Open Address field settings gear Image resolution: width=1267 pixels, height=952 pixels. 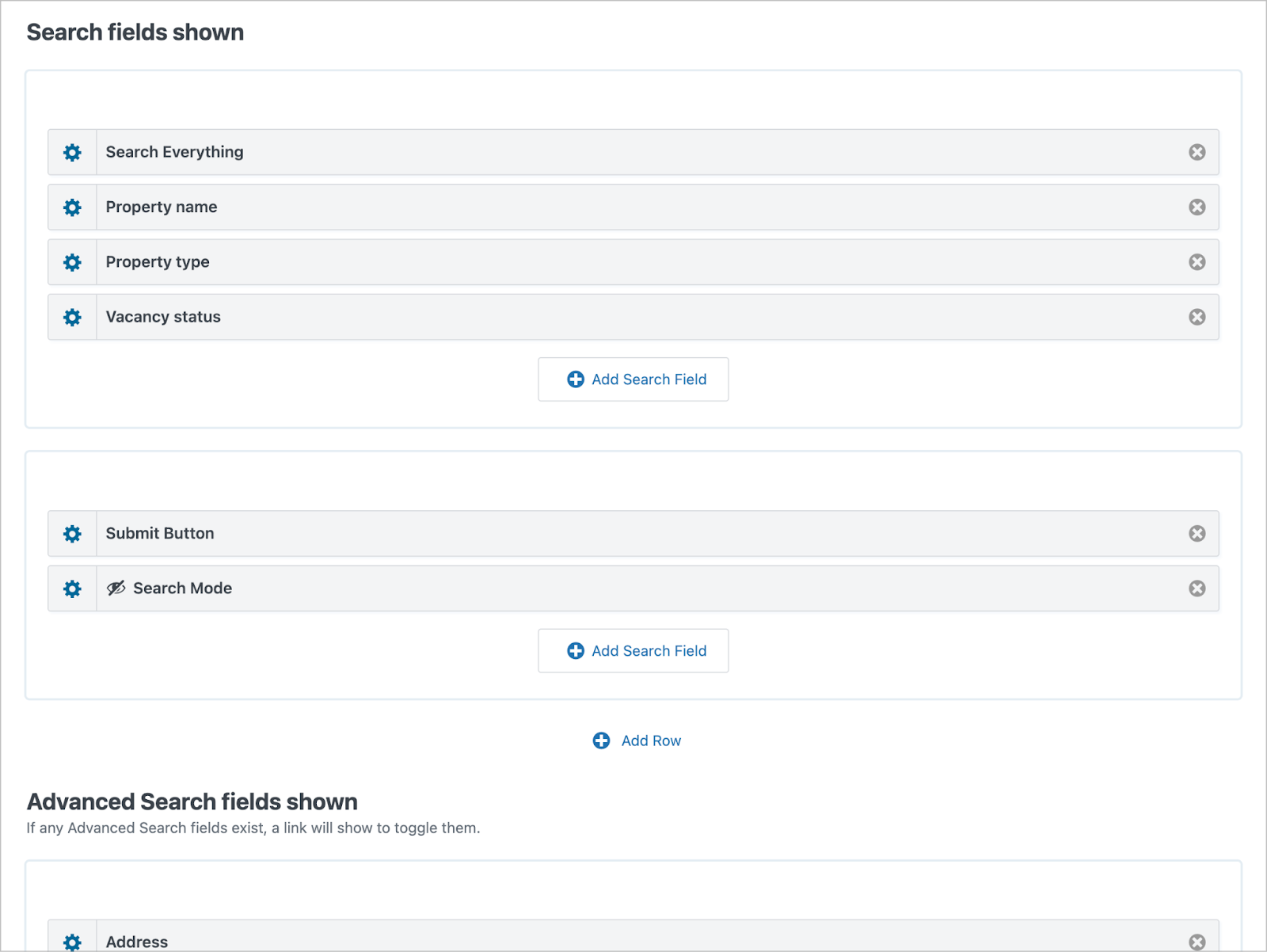pyautogui.click(x=72, y=942)
